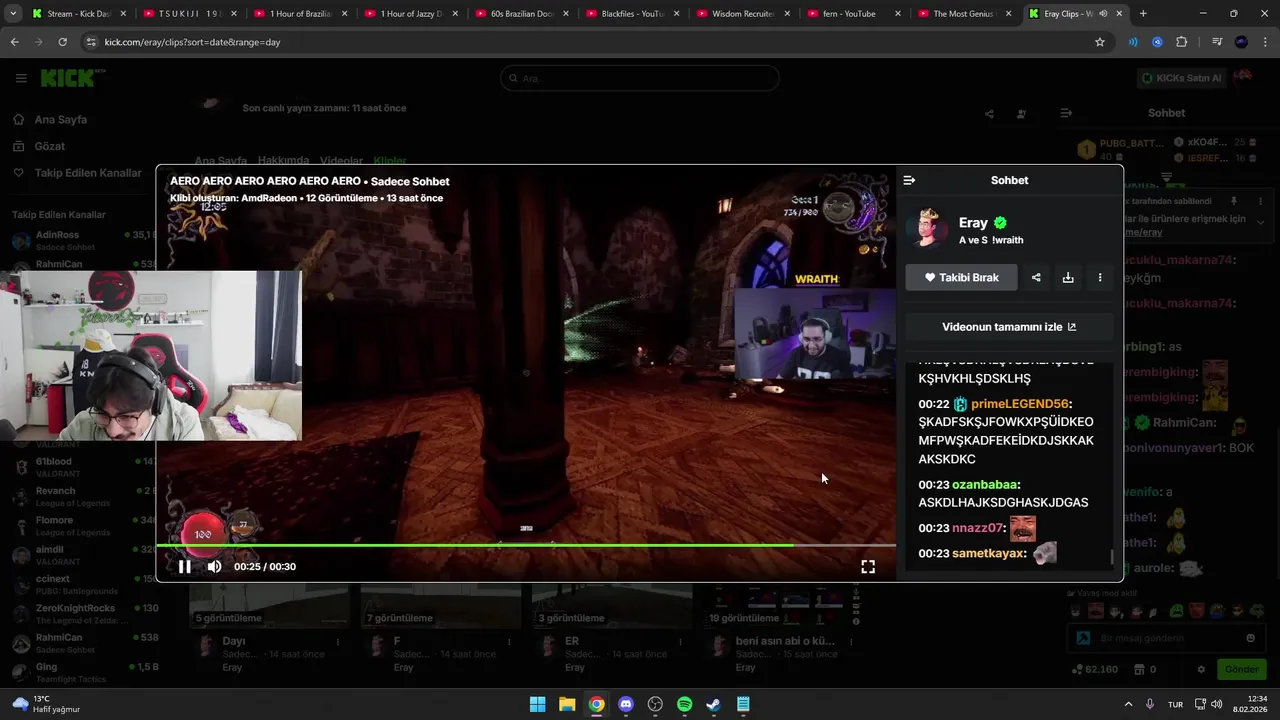
Task: Open AdinRoss channel in sidebar
Action: (85, 240)
